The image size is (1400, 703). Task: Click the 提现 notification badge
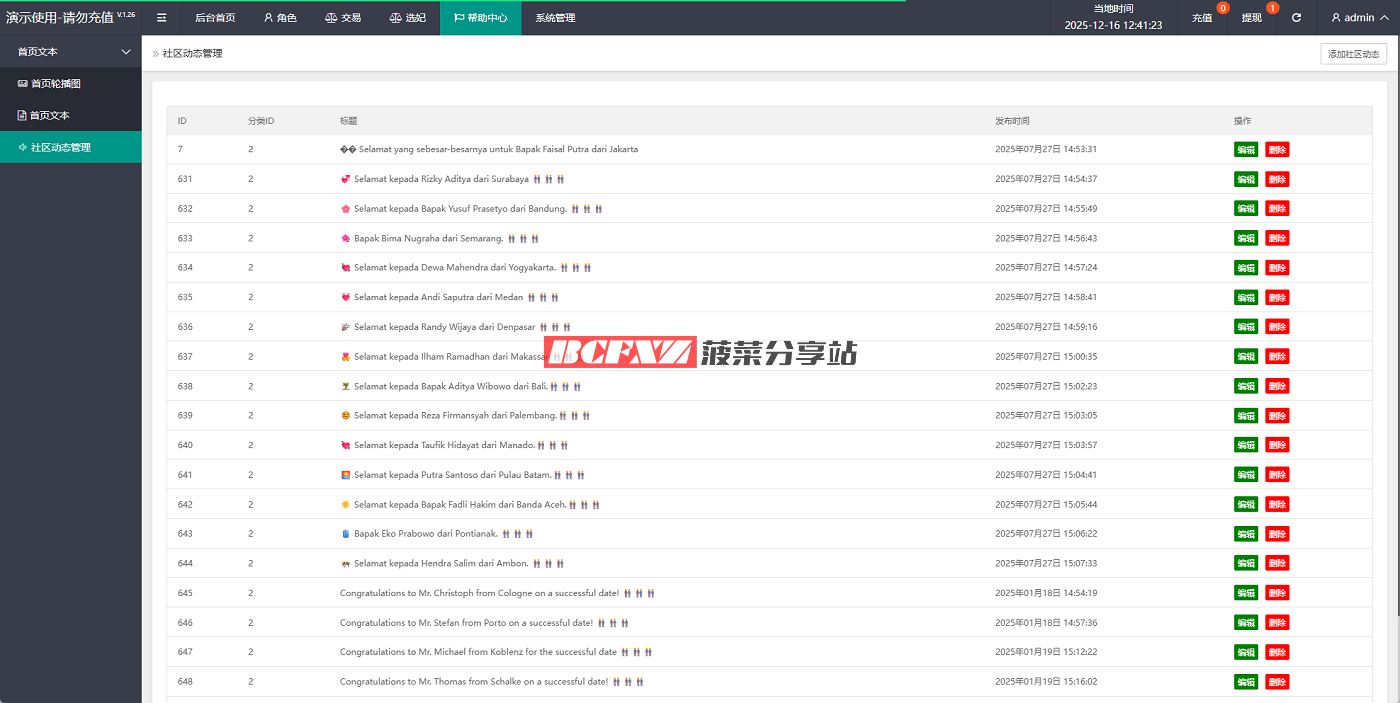click(1272, 9)
